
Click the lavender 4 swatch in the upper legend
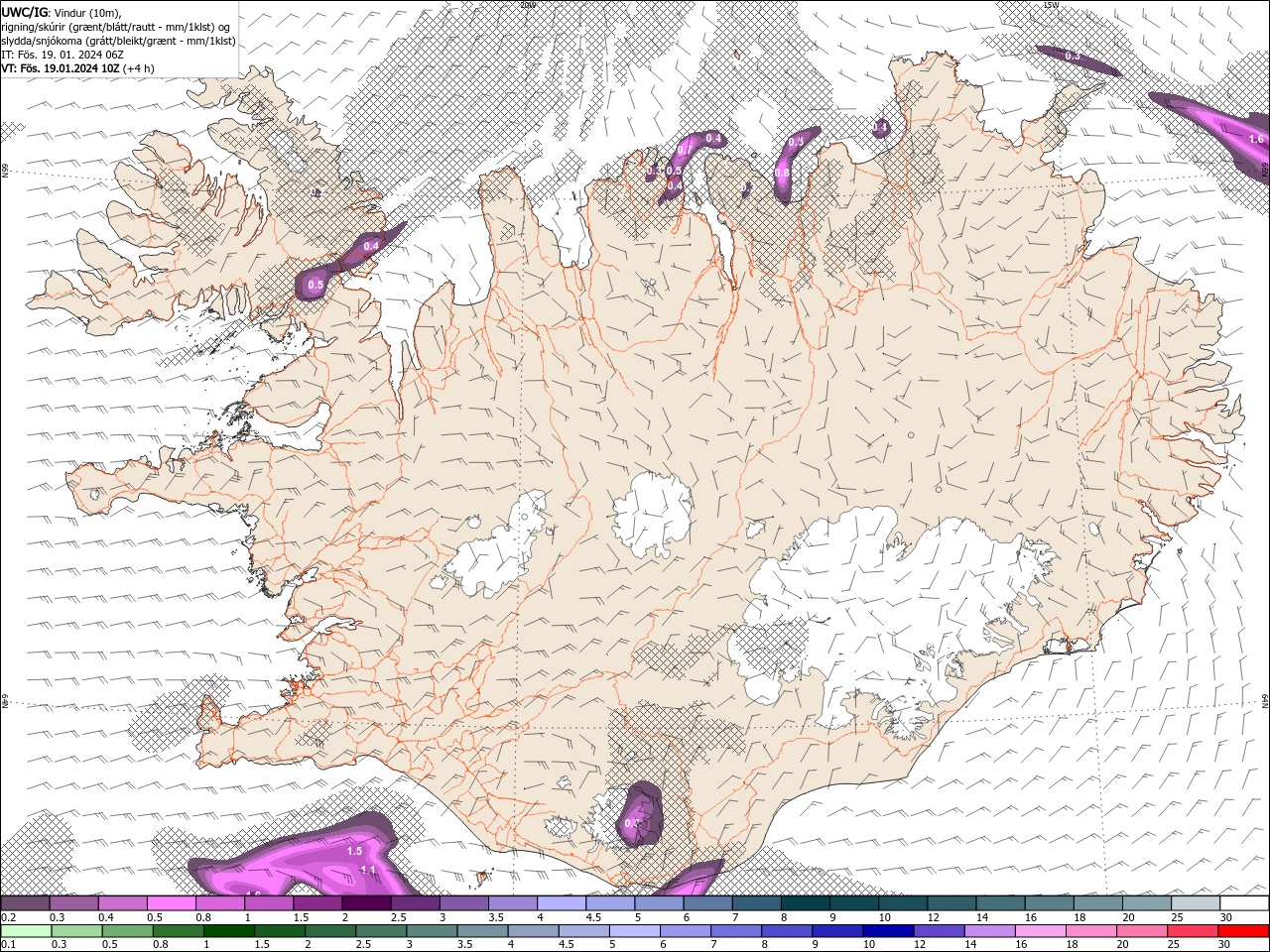point(562,903)
